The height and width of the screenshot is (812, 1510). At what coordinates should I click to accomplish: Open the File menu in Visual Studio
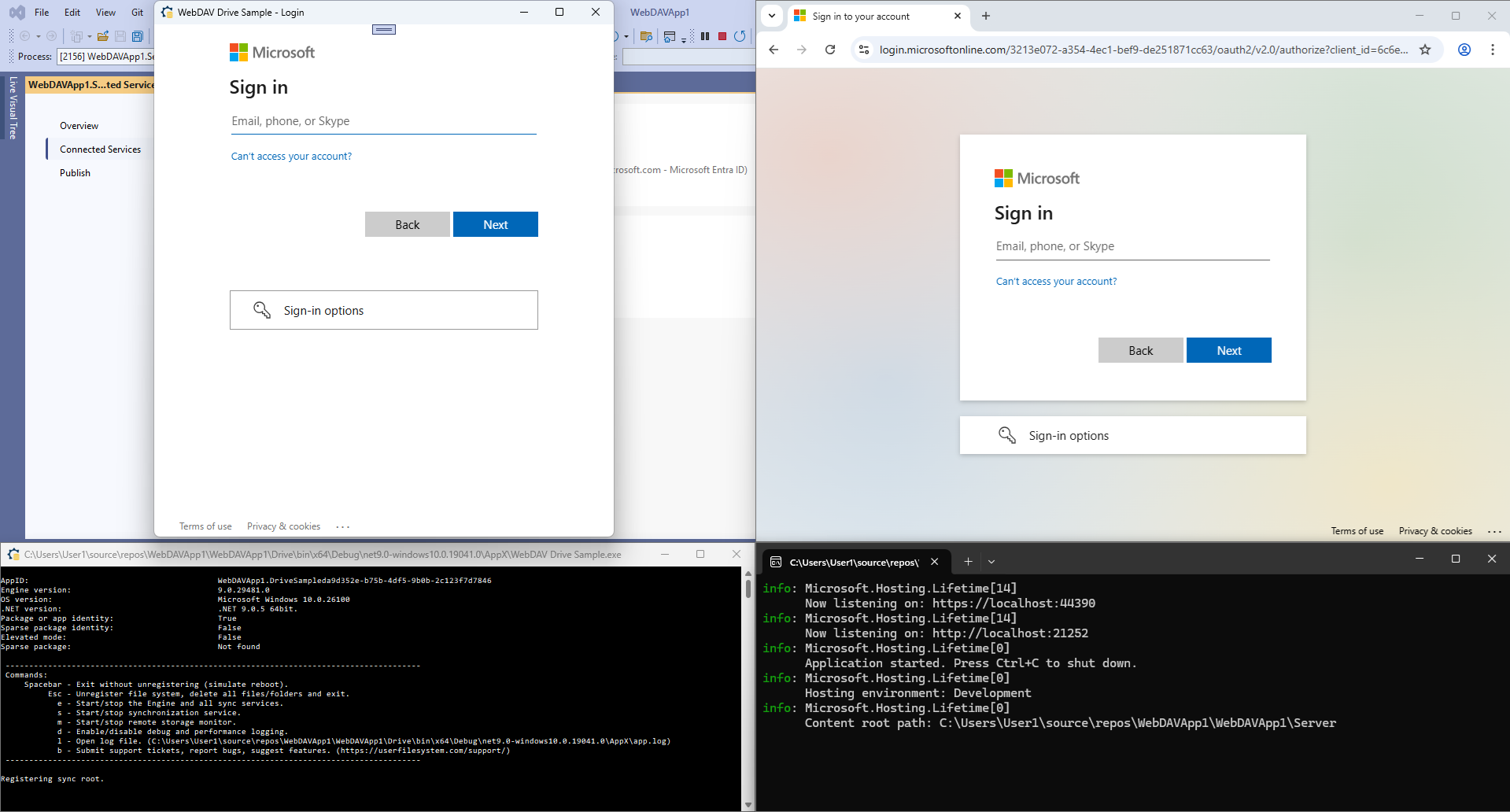(x=42, y=13)
